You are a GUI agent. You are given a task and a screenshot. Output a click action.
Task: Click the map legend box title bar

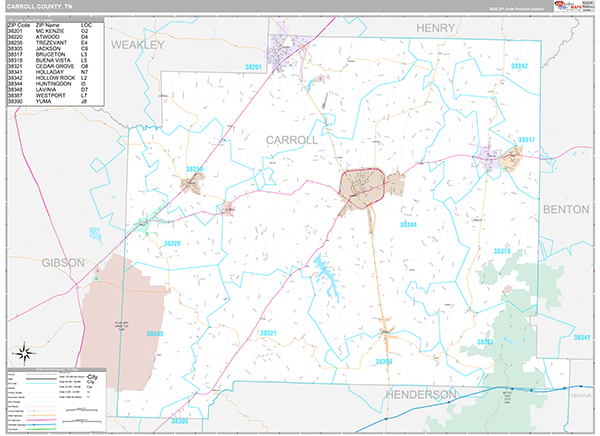(56, 370)
